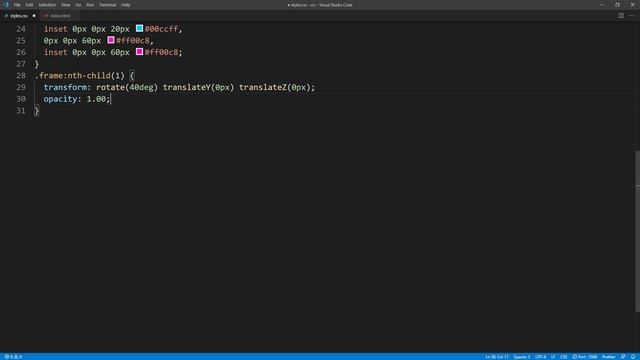640x360 pixels.
Task: Click the .frame:nth-child(1) selector text
Action: point(80,76)
